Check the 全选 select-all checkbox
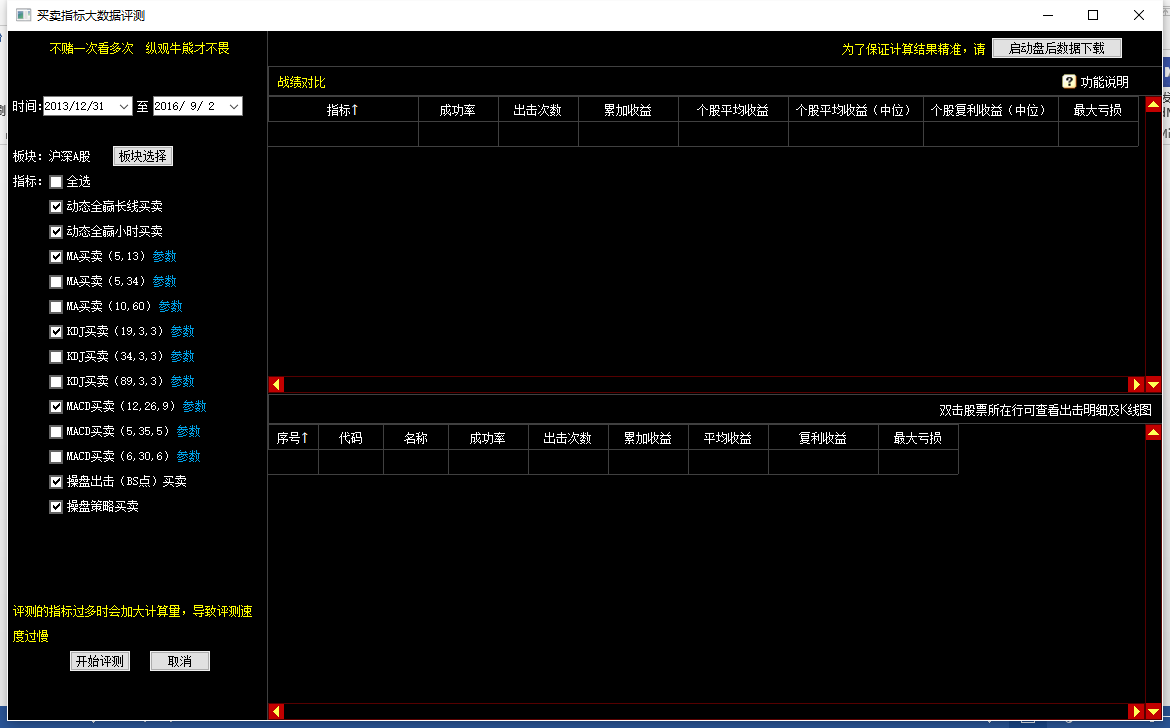 point(56,182)
